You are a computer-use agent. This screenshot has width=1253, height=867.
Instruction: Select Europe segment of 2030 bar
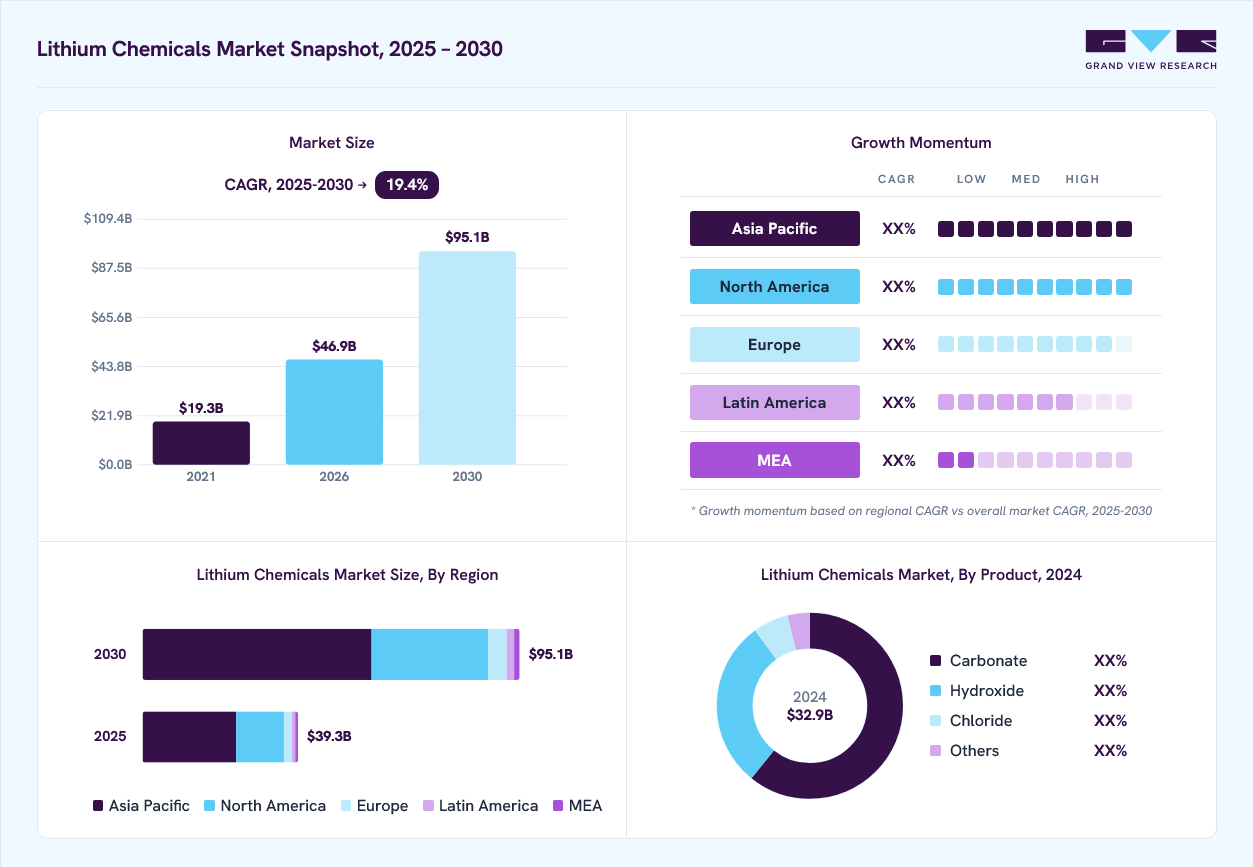(497, 654)
